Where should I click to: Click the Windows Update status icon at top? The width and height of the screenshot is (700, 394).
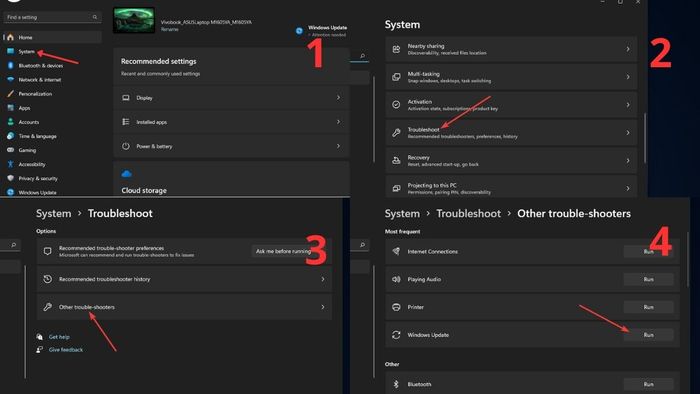(x=299, y=31)
